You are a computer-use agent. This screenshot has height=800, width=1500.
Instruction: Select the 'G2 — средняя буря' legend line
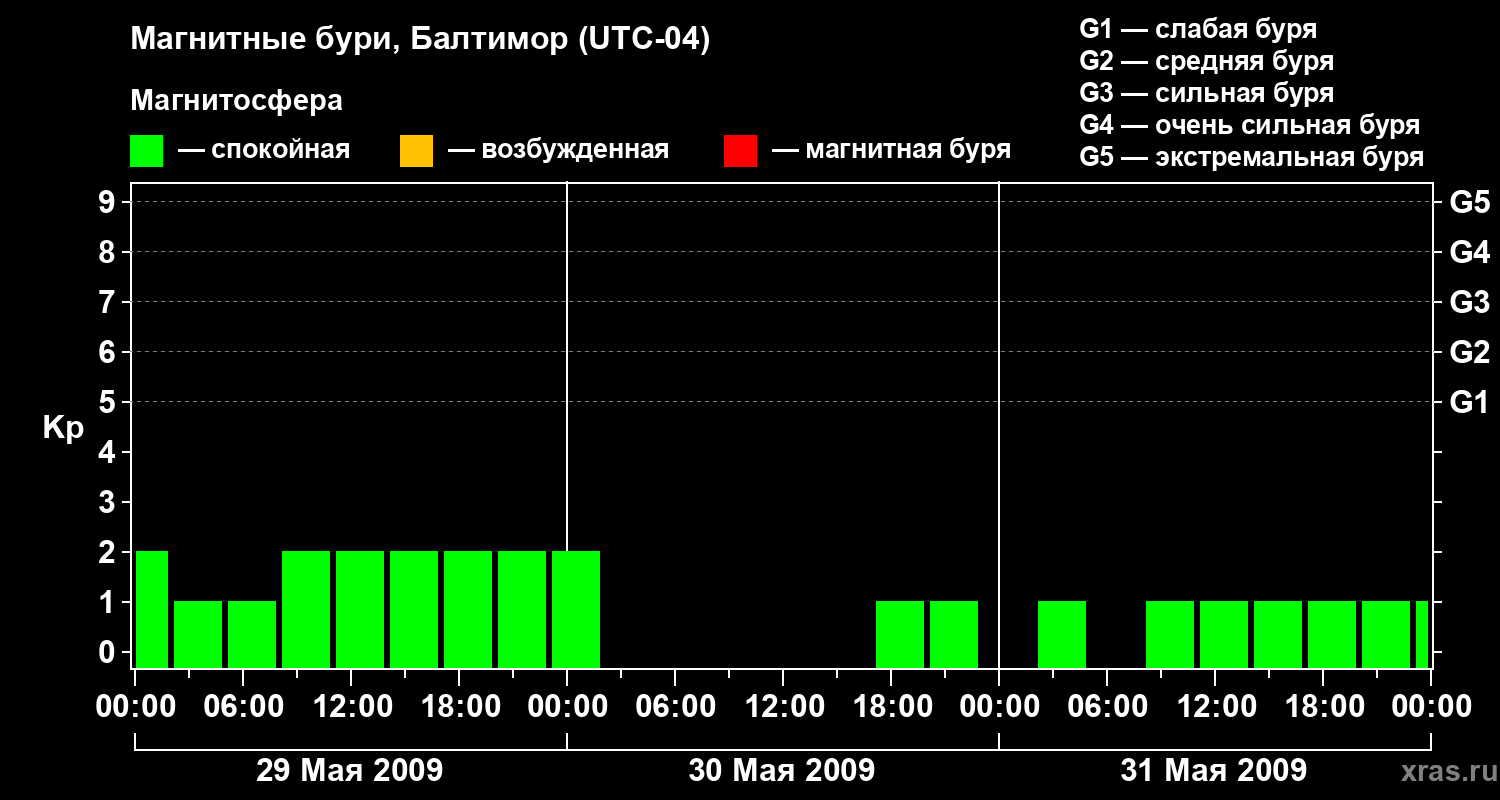1207,61
